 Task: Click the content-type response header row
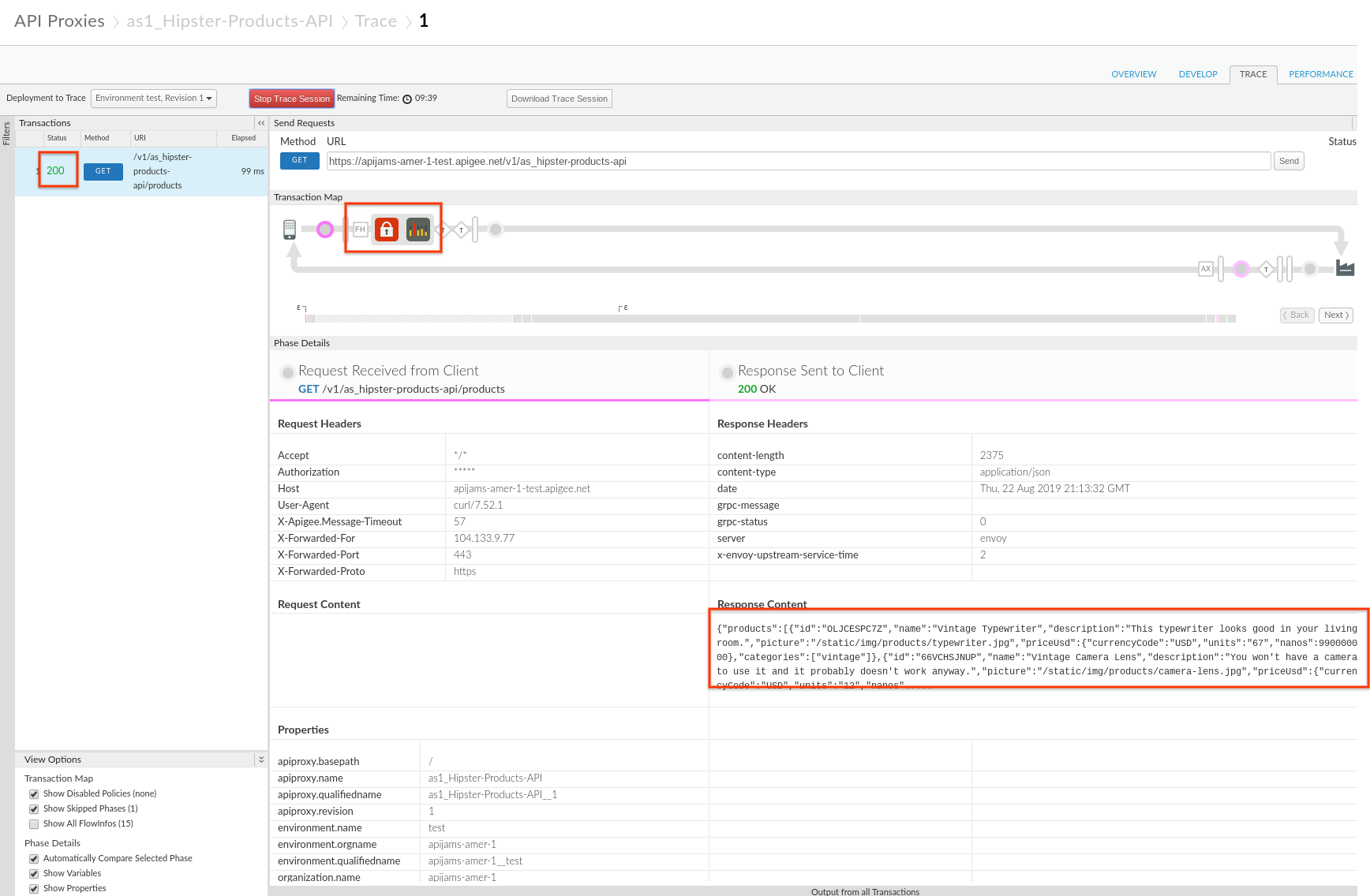[x=1033, y=472]
